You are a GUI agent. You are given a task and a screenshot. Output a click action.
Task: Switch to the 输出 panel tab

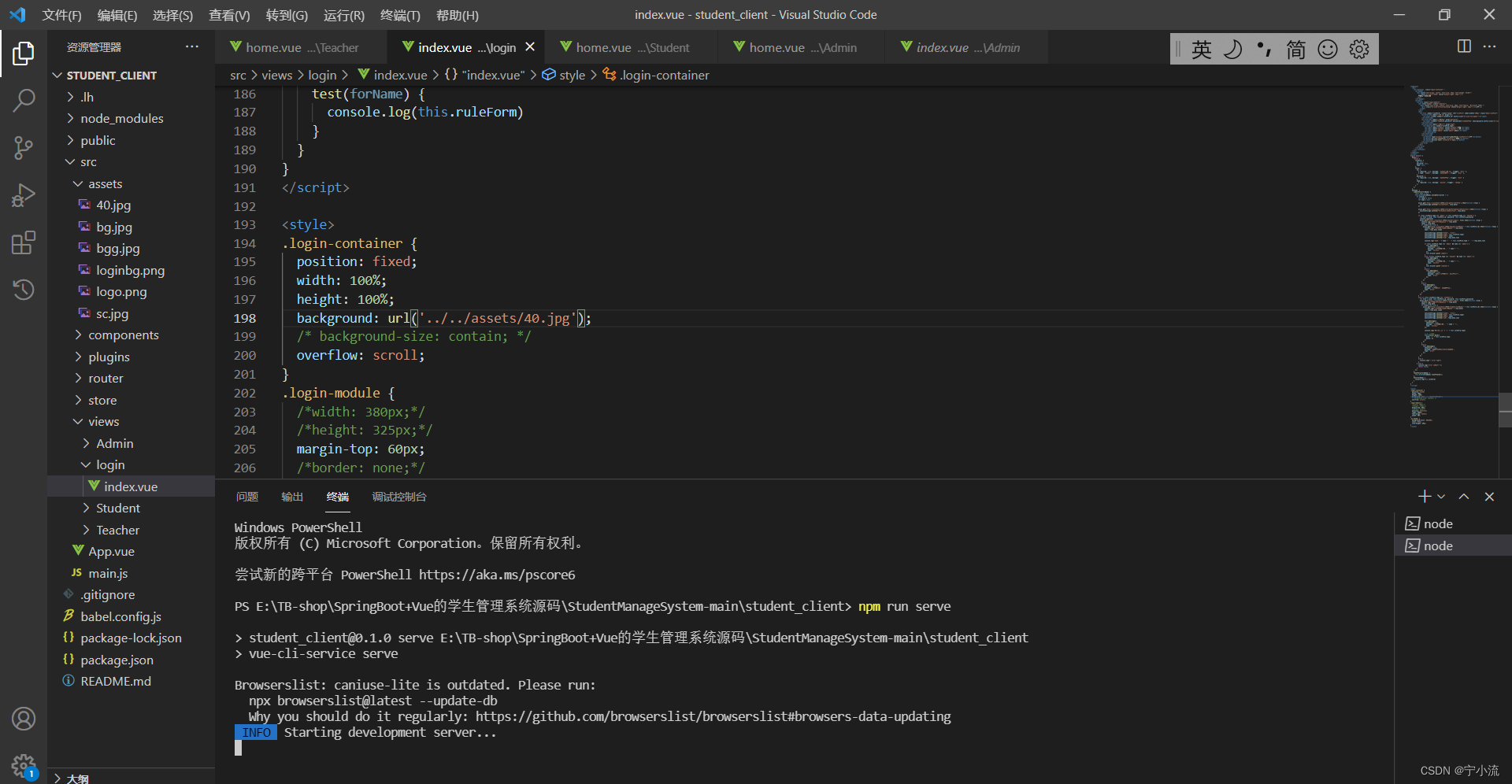292,497
